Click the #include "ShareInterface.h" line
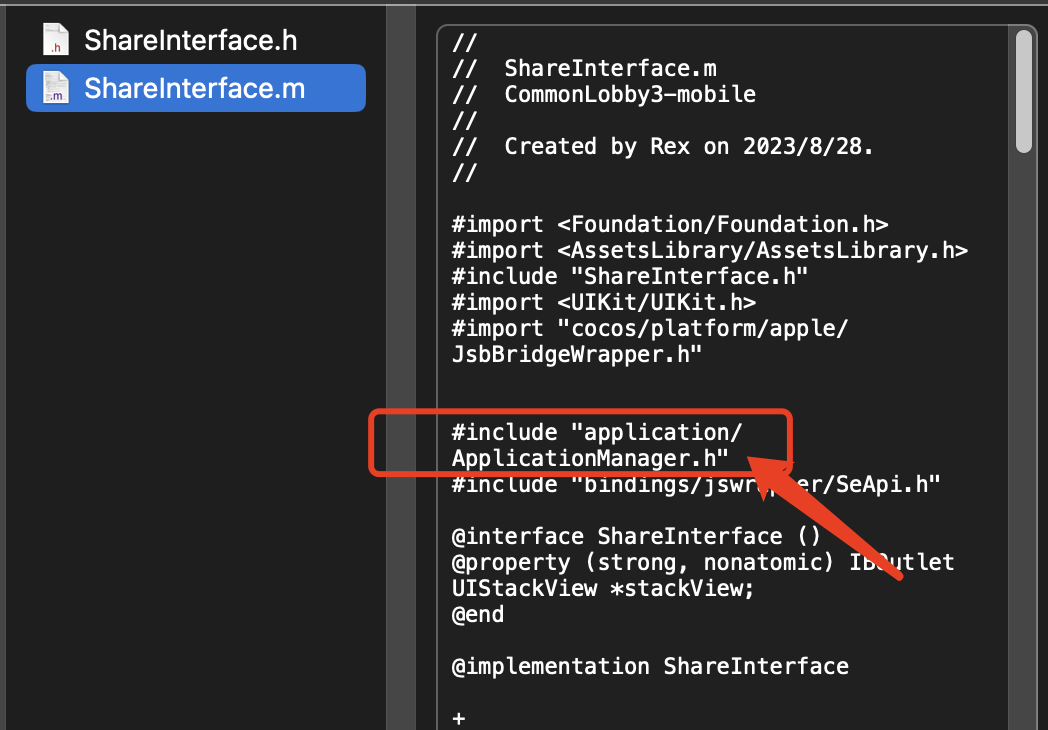 [x=630, y=276]
